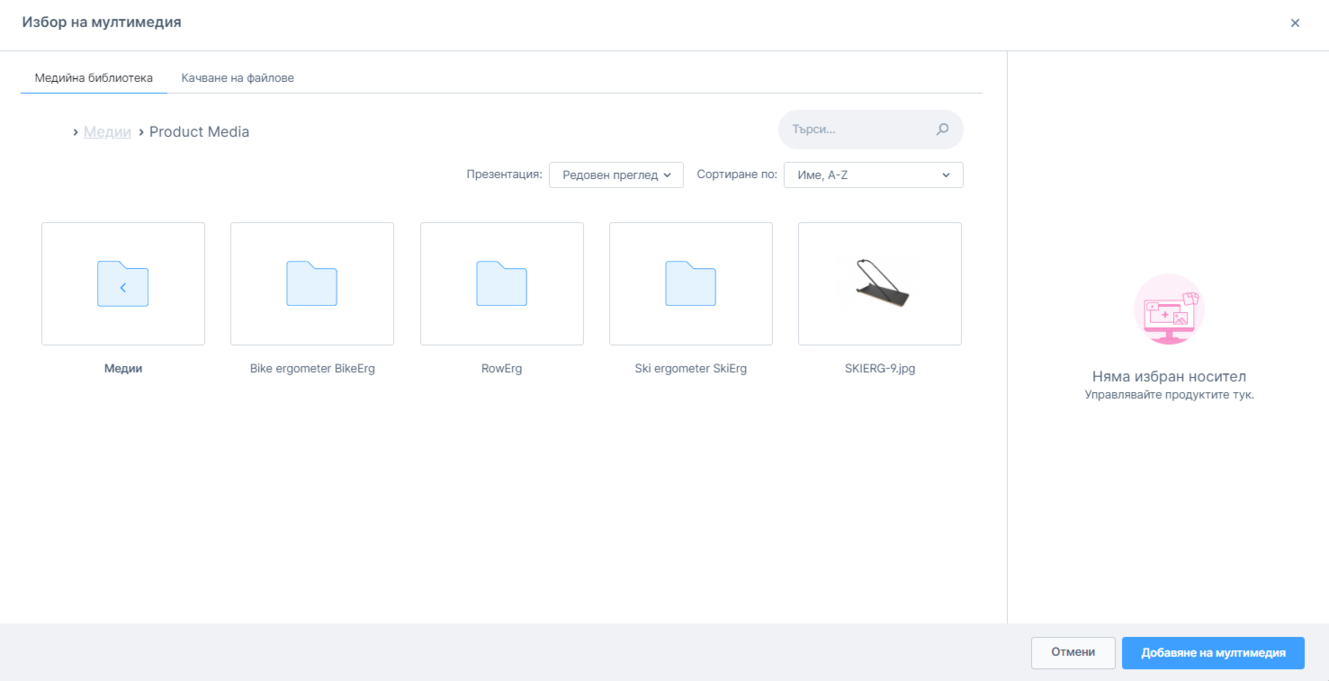Click the Добавяне на мултимедия button
Image resolution: width=1329 pixels, height=681 pixels.
[x=1212, y=652]
